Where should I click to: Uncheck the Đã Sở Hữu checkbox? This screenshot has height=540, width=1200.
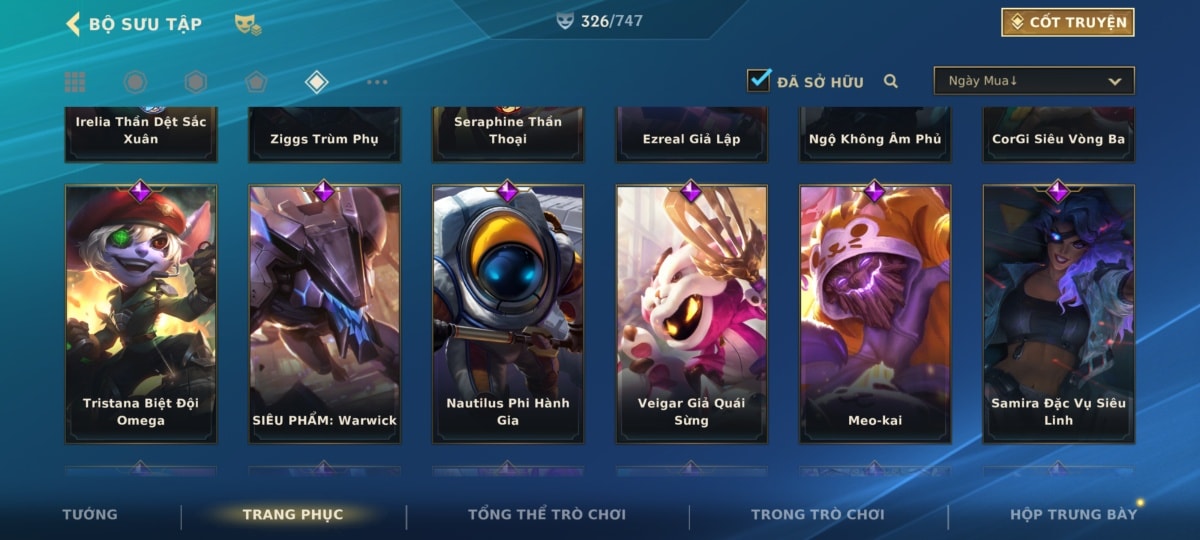[x=759, y=81]
